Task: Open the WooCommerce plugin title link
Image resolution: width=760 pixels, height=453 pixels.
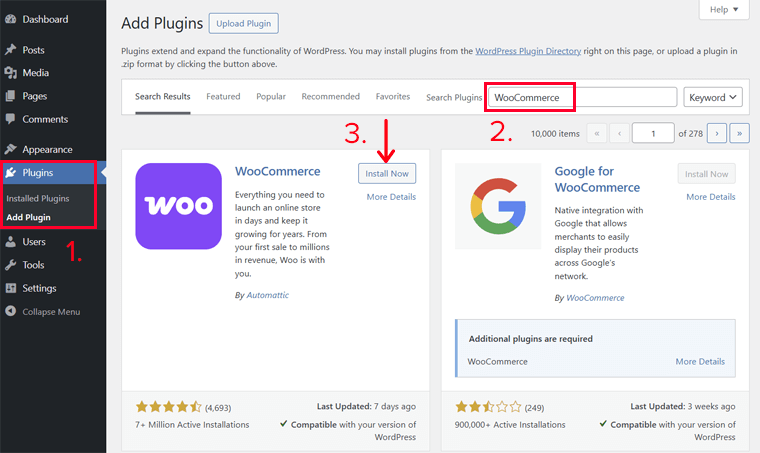Action: [278, 171]
